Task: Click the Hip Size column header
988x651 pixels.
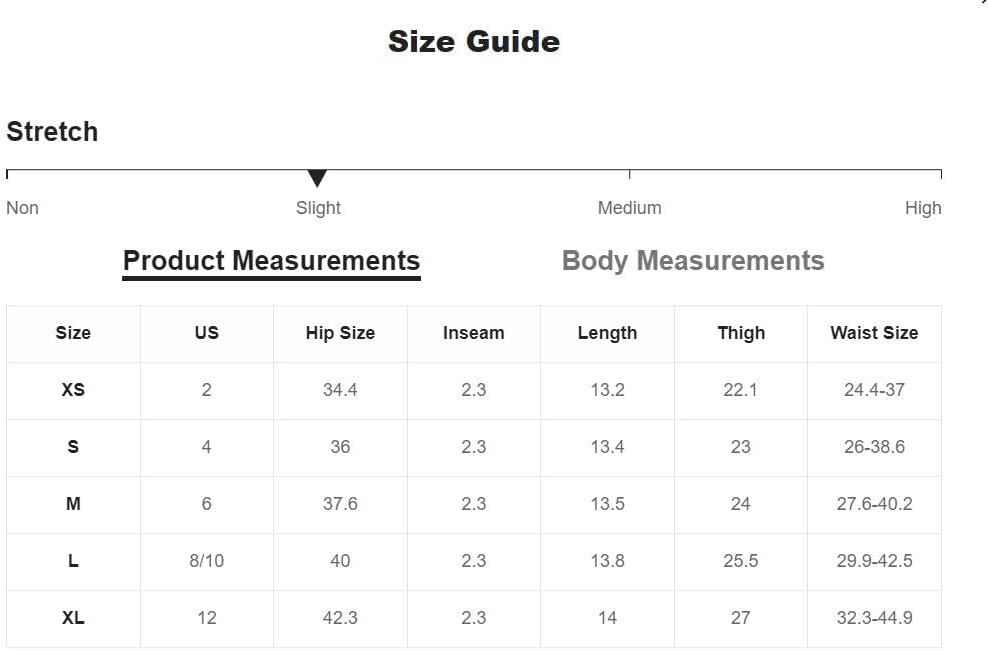Action: (340, 333)
